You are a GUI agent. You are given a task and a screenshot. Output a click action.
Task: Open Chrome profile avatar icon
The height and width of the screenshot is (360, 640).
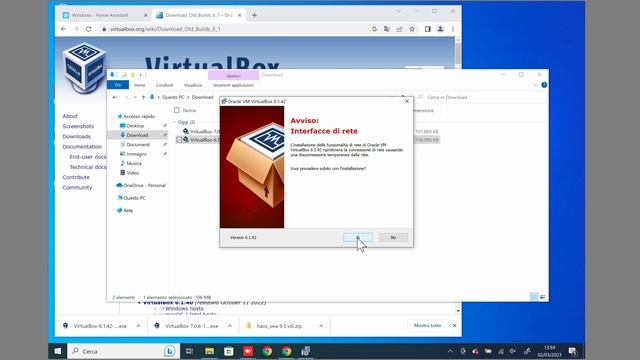coord(440,29)
